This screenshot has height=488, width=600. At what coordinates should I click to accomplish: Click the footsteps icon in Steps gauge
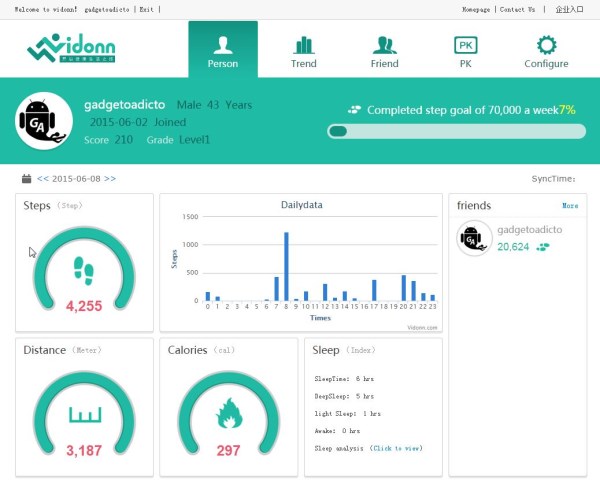[84, 270]
